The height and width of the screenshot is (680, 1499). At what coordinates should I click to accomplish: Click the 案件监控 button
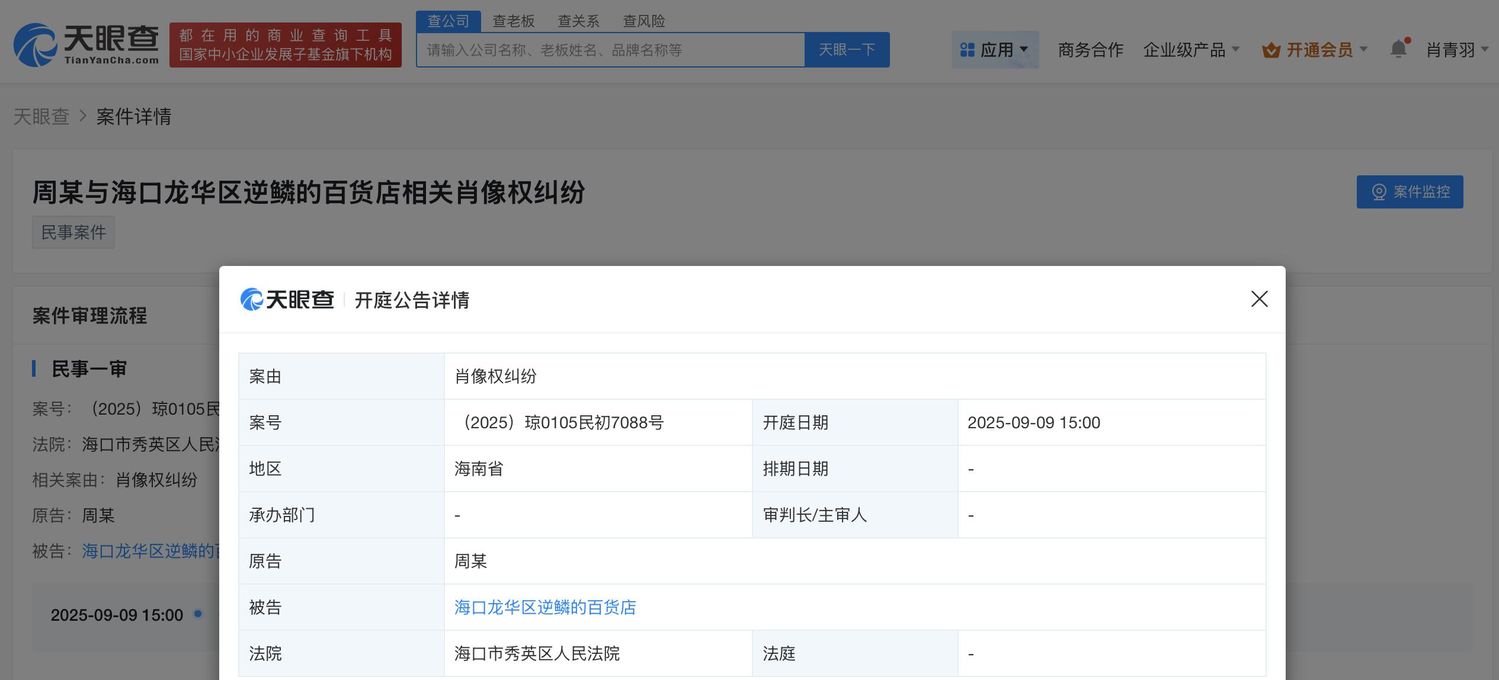pyautogui.click(x=1410, y=192)
